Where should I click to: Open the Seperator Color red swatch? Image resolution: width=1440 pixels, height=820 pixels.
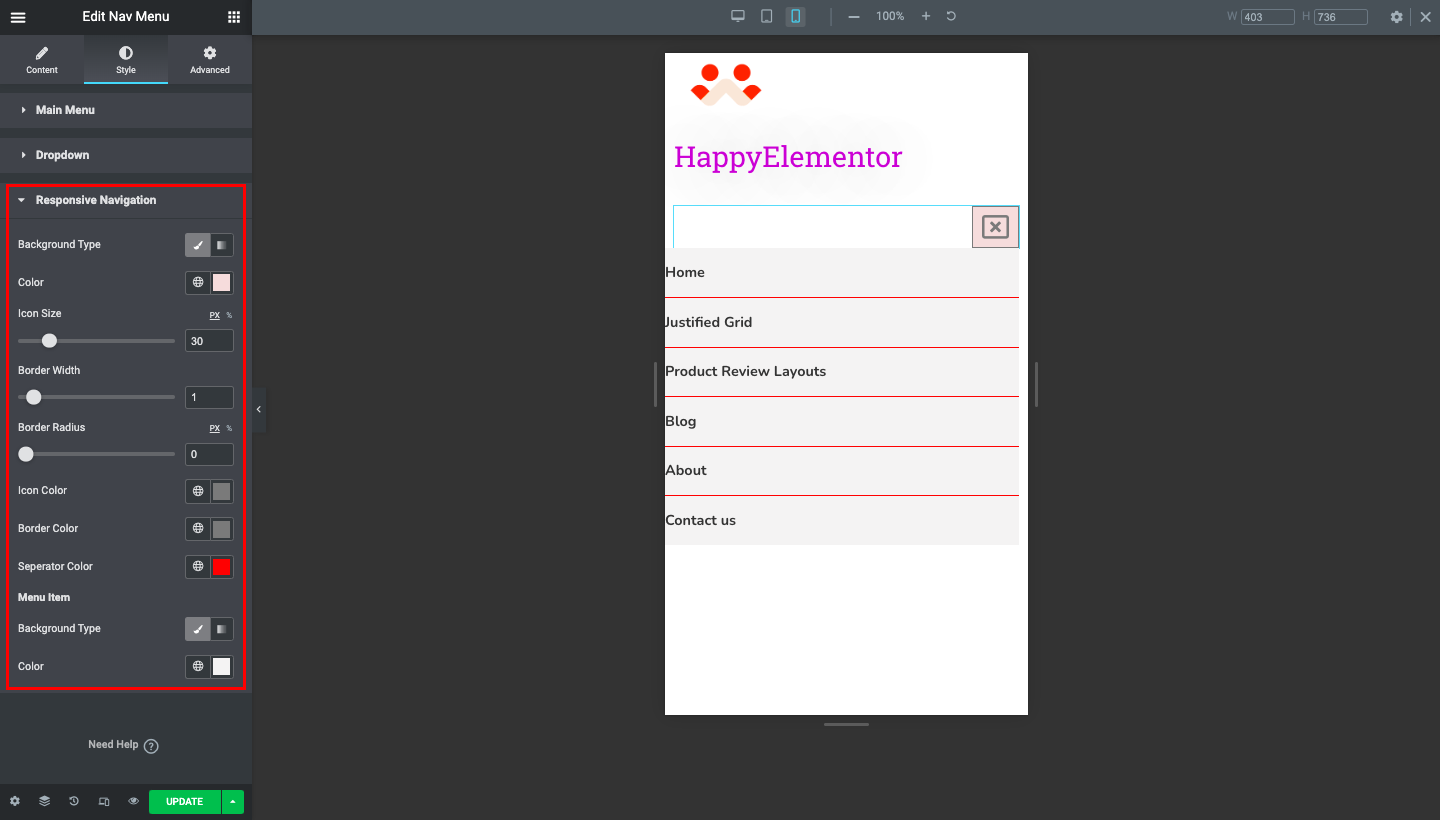221,566
